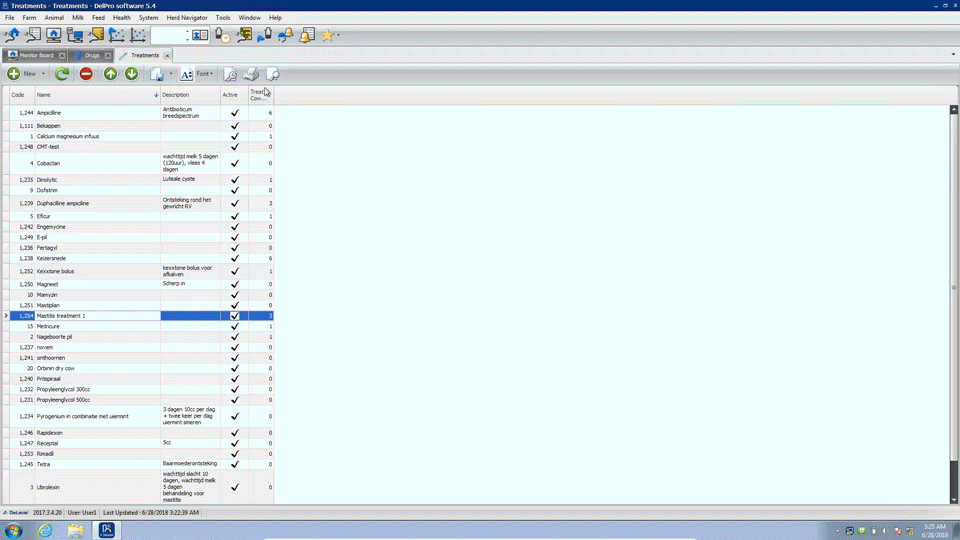The width and height of the screenshot is (960, 540).
Task: Toggle Active checkmark for Cobactan
Action: [x=234, y=163]
